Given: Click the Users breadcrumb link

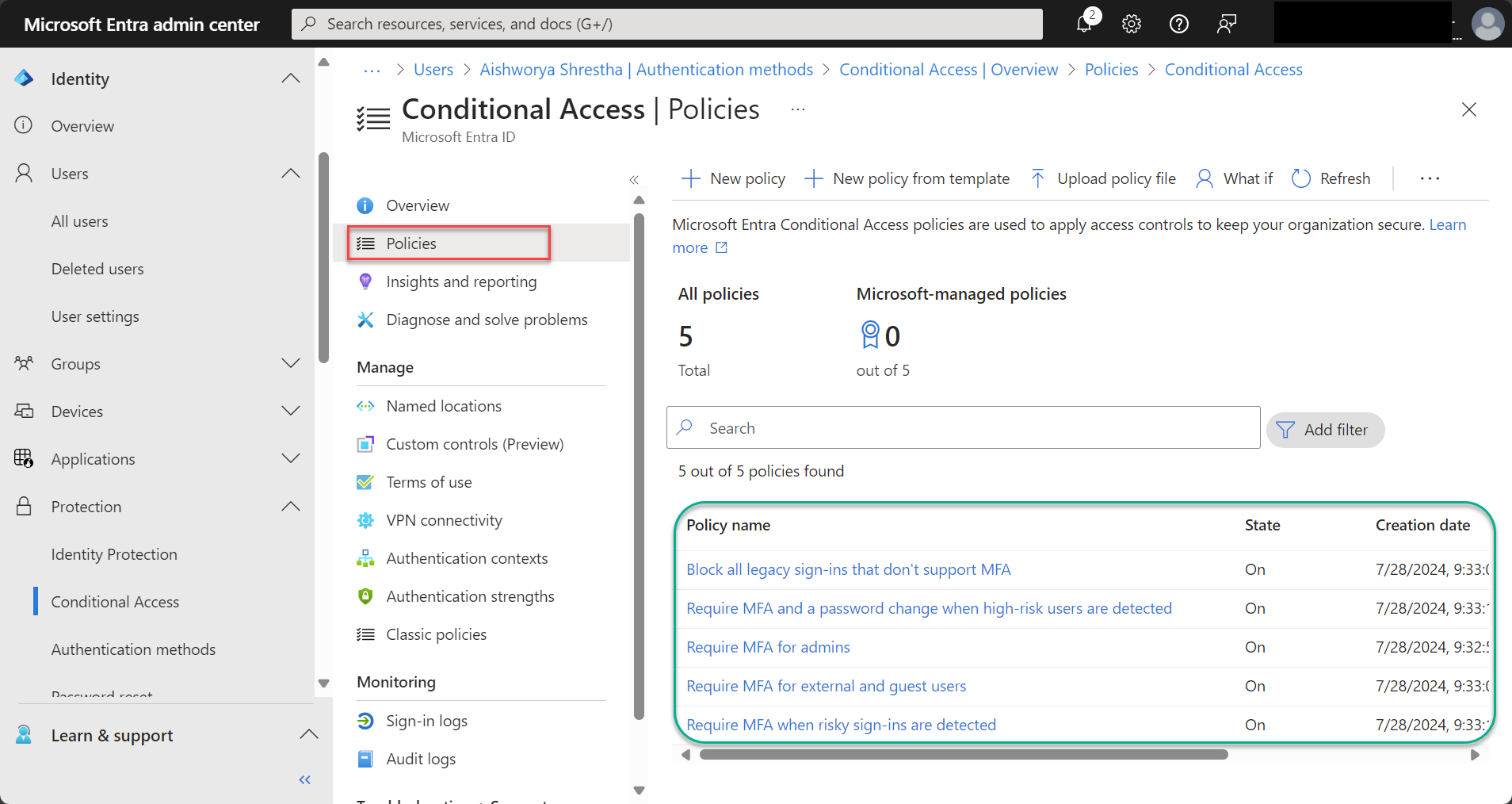Looking at the screenshot, I should pos(433,70).
